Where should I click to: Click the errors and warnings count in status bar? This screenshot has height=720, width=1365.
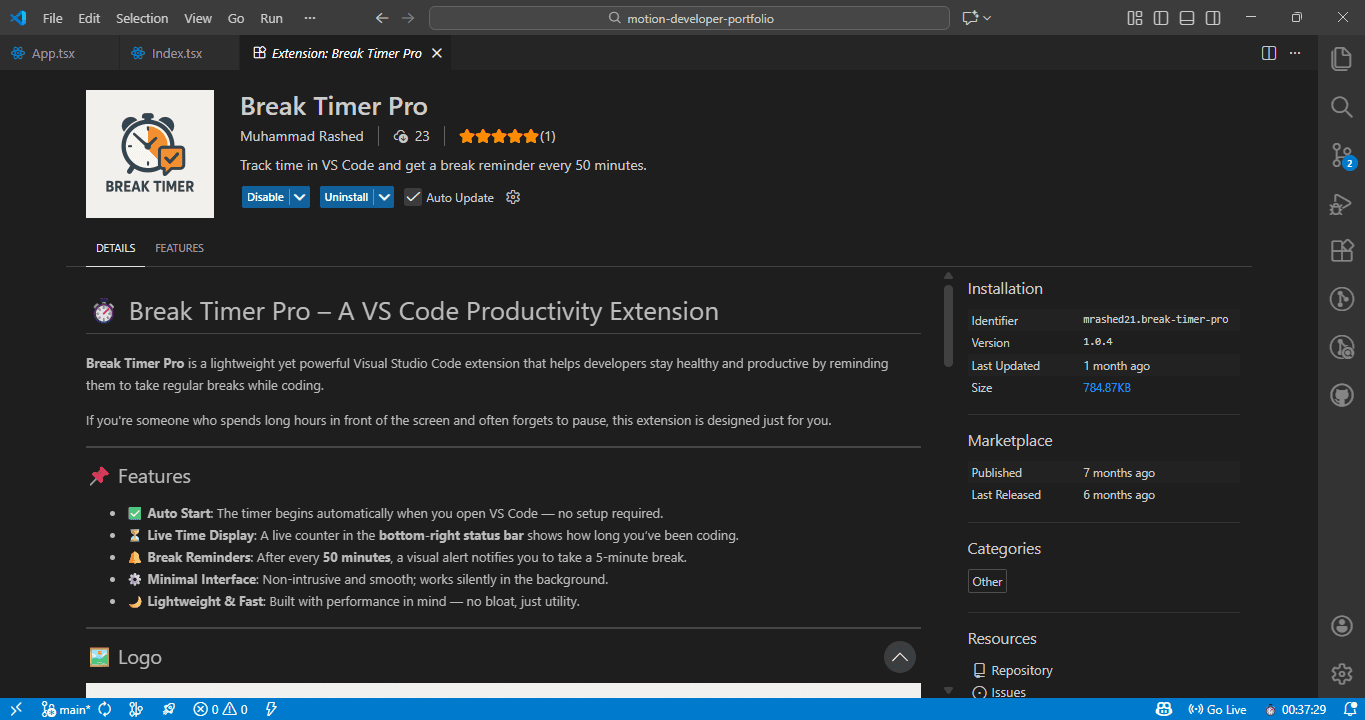pyautogui.click(x=220, y=709)
